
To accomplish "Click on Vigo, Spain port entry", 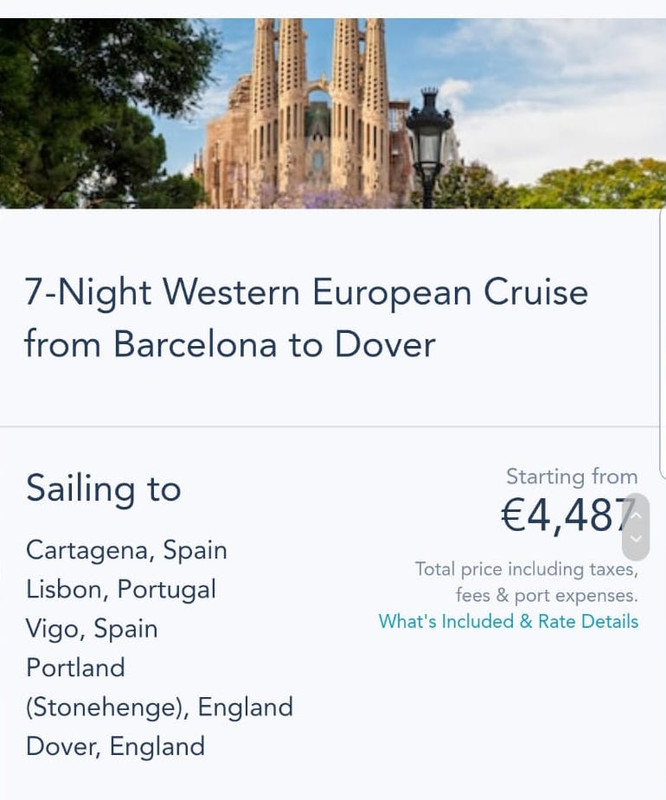I will 92,629.
